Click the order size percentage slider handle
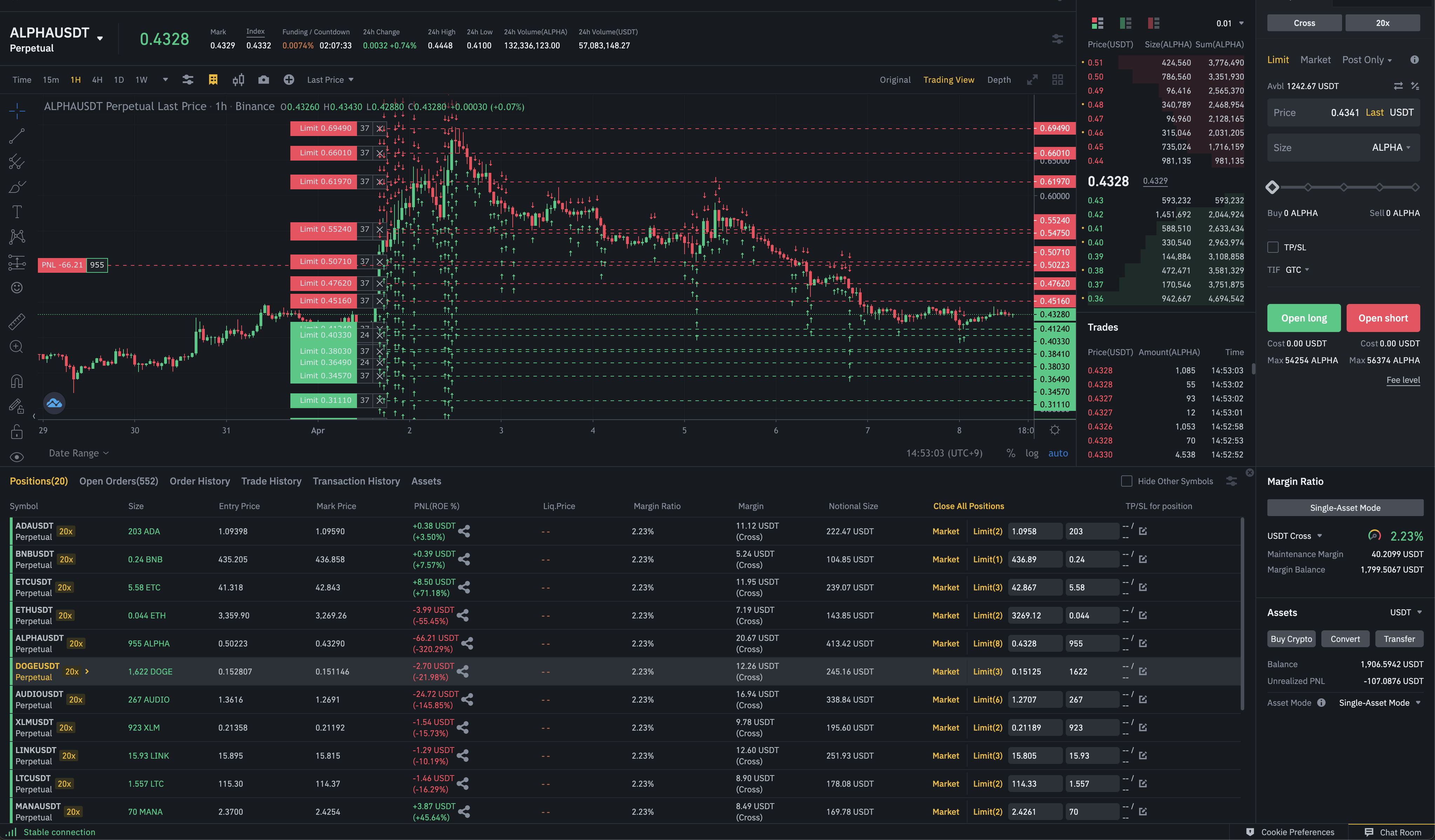Image resolution: width=1435 pixels, height=840 pixels. point(1273,187)
